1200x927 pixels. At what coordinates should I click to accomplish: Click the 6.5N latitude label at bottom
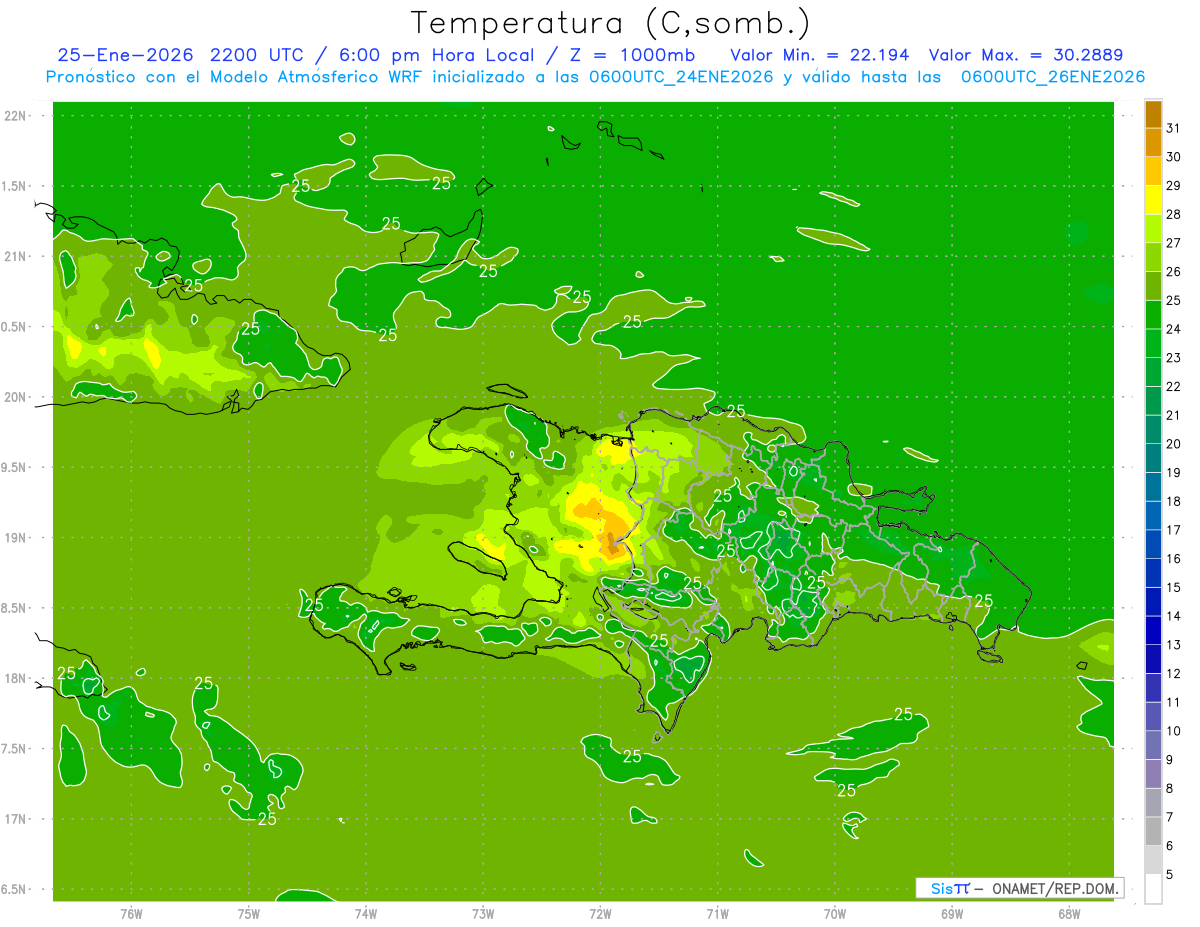click(15, 889)
